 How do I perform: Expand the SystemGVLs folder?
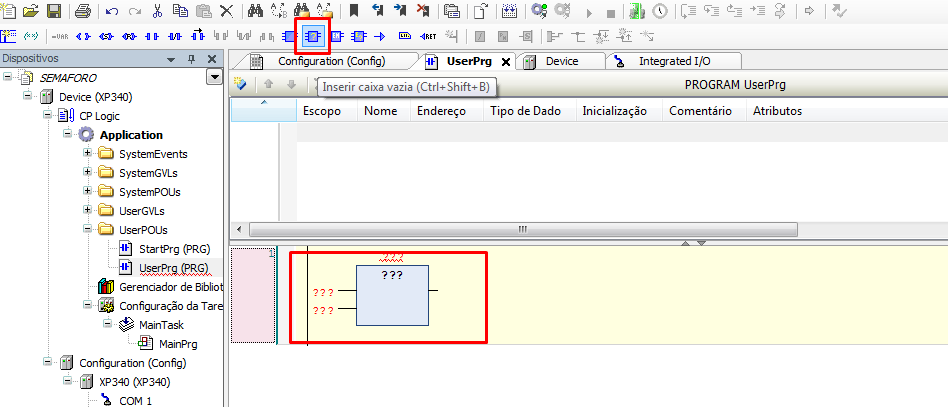tap(88, 173)
